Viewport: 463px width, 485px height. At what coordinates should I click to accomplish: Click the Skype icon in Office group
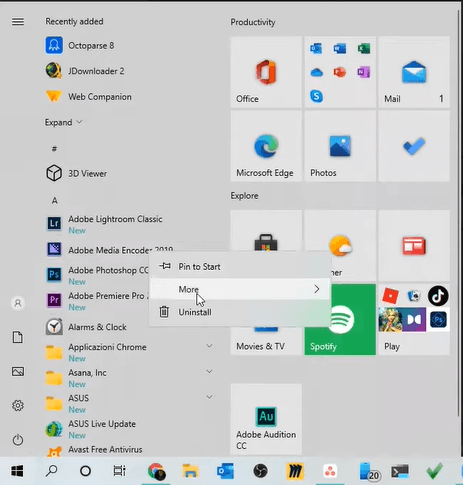(316, 96)
